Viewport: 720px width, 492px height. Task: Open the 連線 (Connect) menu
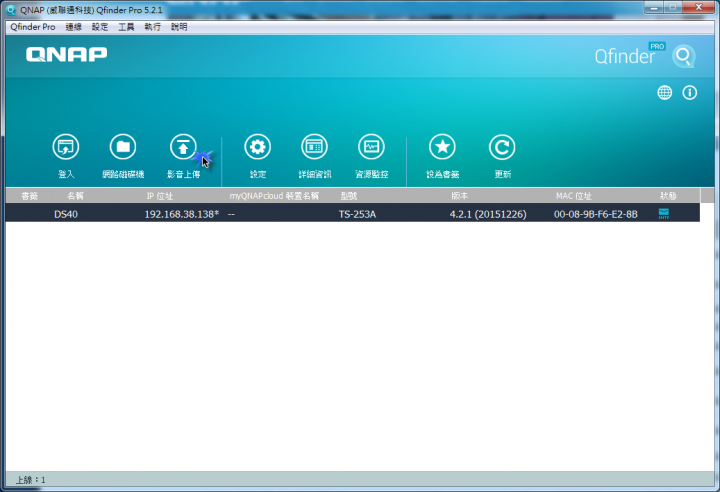click(73, 27)
